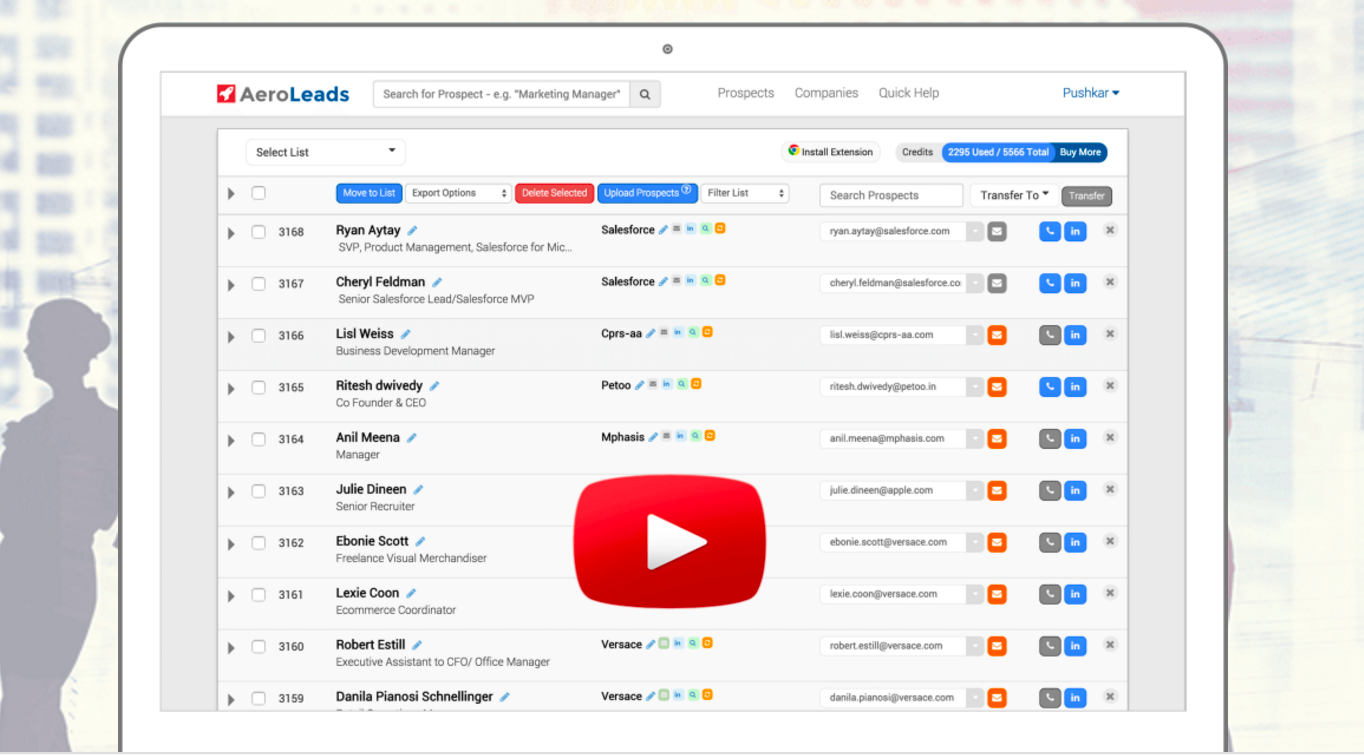Open the Prospects menu item
Image resolution: width=1364 pixels, height=756 pixels.
pos(746,93)
